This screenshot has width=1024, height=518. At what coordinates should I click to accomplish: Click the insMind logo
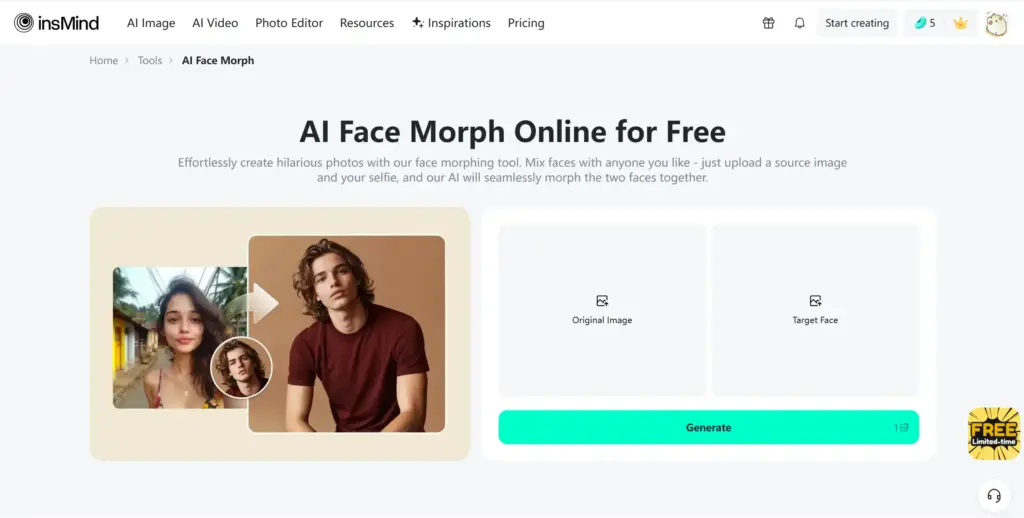pos(56,23)
